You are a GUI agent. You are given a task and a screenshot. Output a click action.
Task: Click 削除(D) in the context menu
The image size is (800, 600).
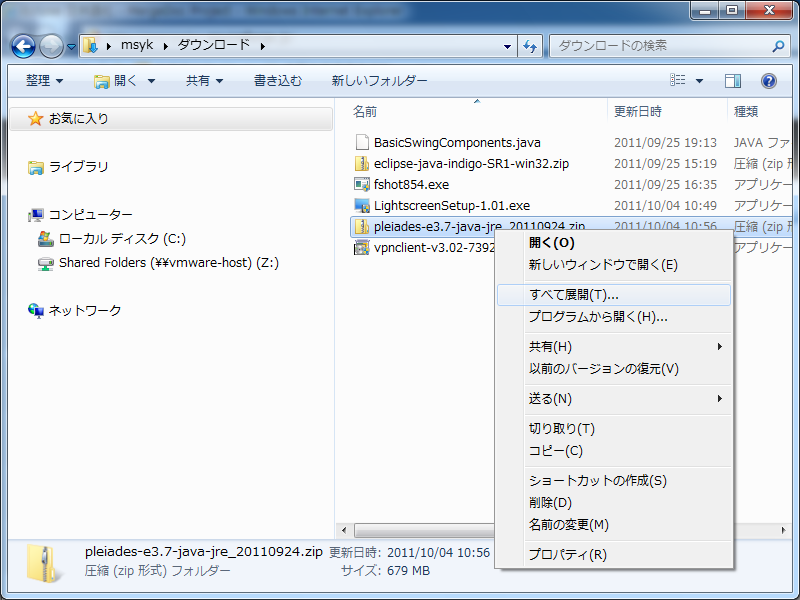[550, 503]
